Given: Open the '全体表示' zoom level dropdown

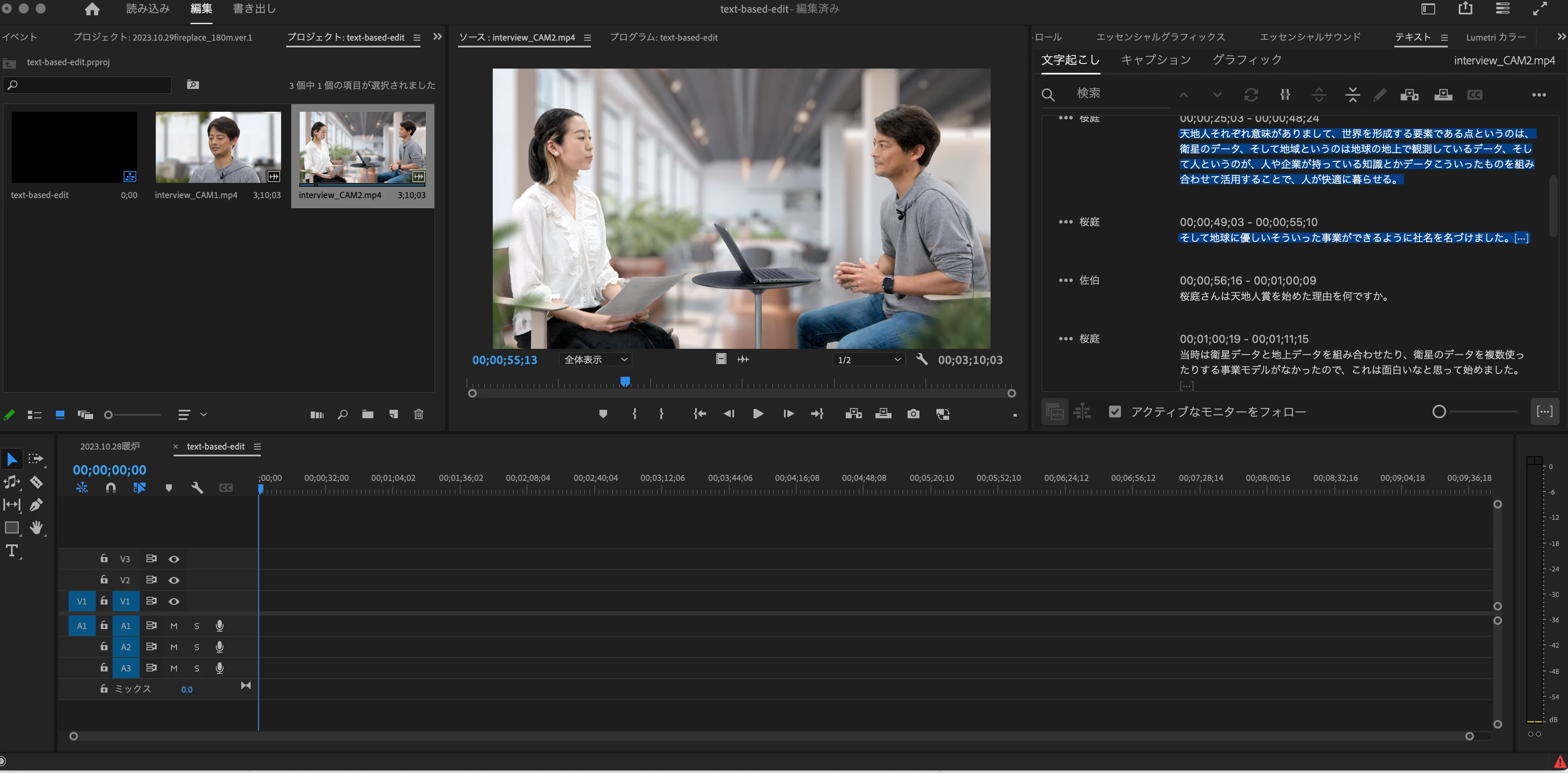Looking at the screenshot, I should tap(595, 360).
